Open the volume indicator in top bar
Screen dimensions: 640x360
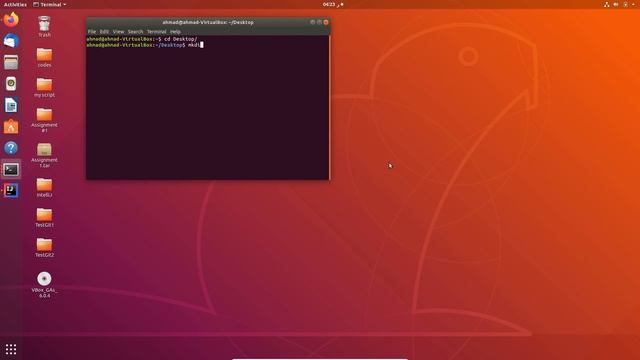point(616,4)
